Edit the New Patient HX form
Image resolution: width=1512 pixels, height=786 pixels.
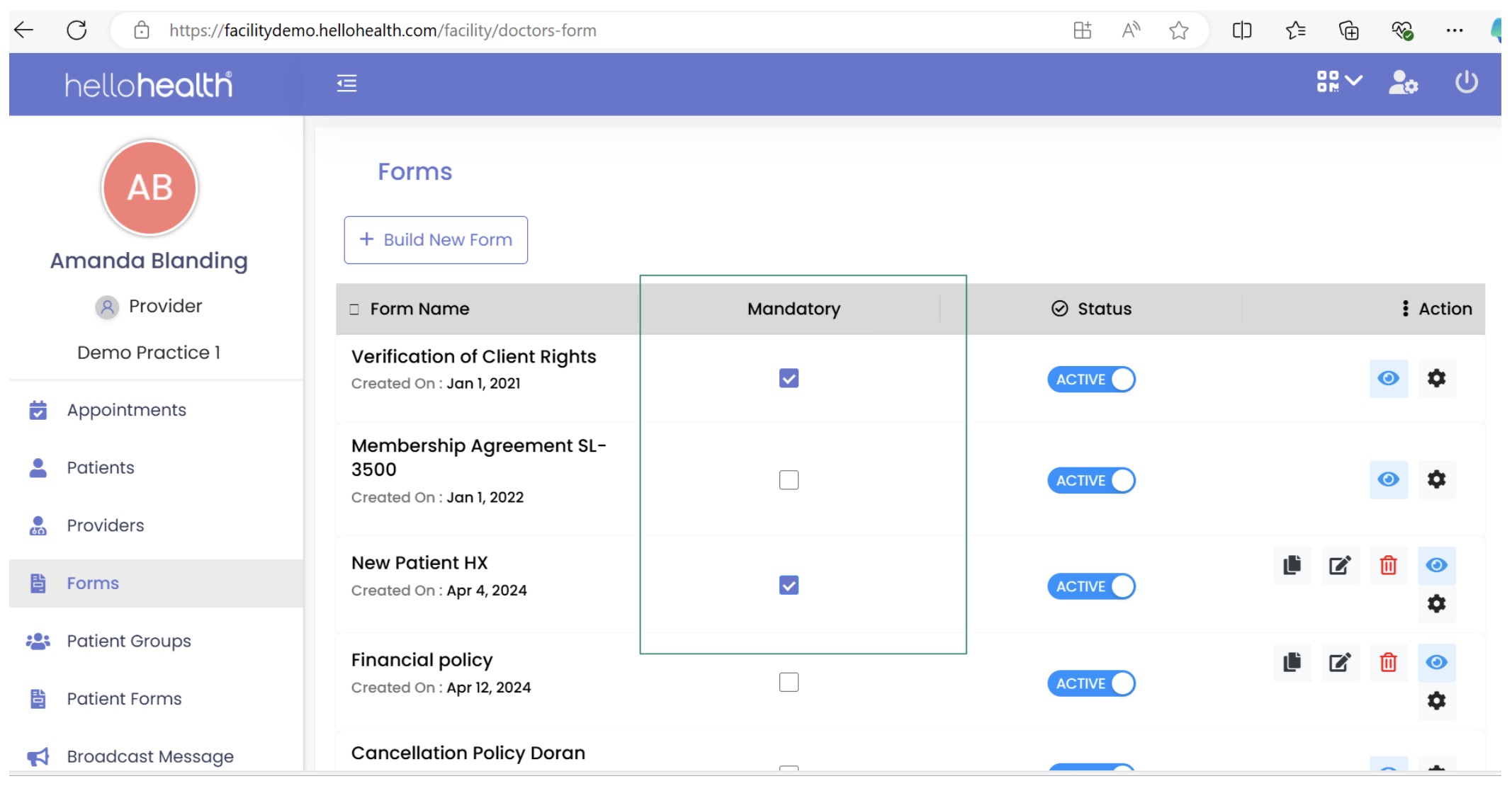pyautogui.click(x=1339, y=565)
